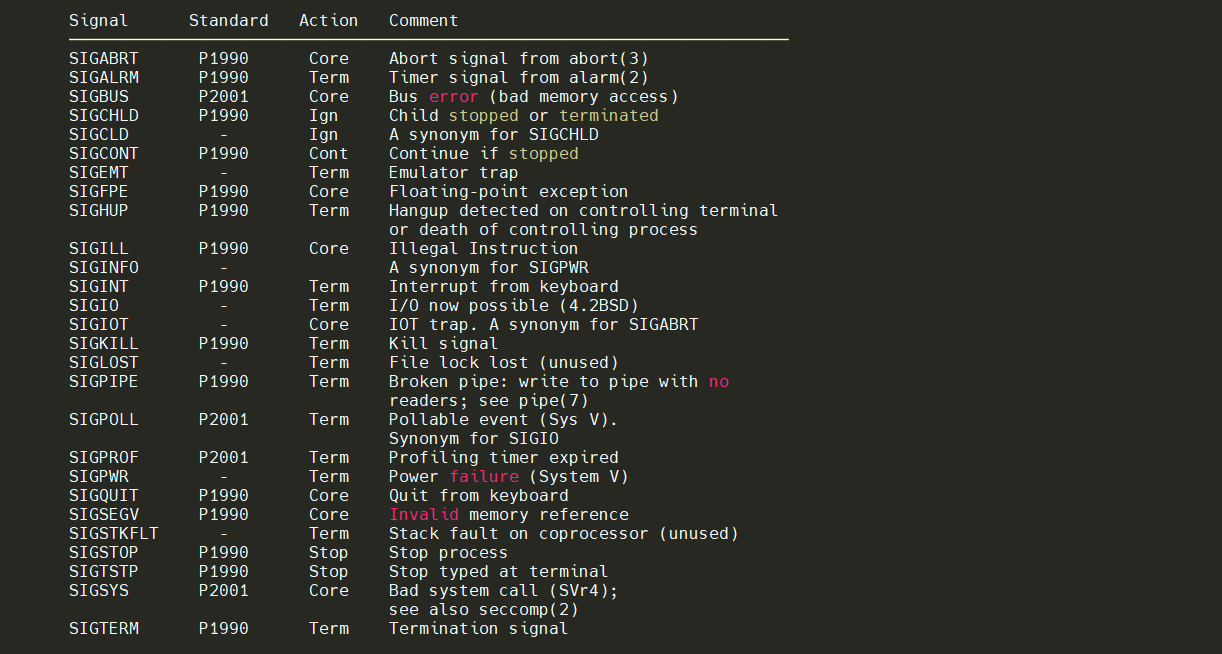Click the SIGKILL signal name
This screenshot has width=1222, height=654.
tap(103, 344)
